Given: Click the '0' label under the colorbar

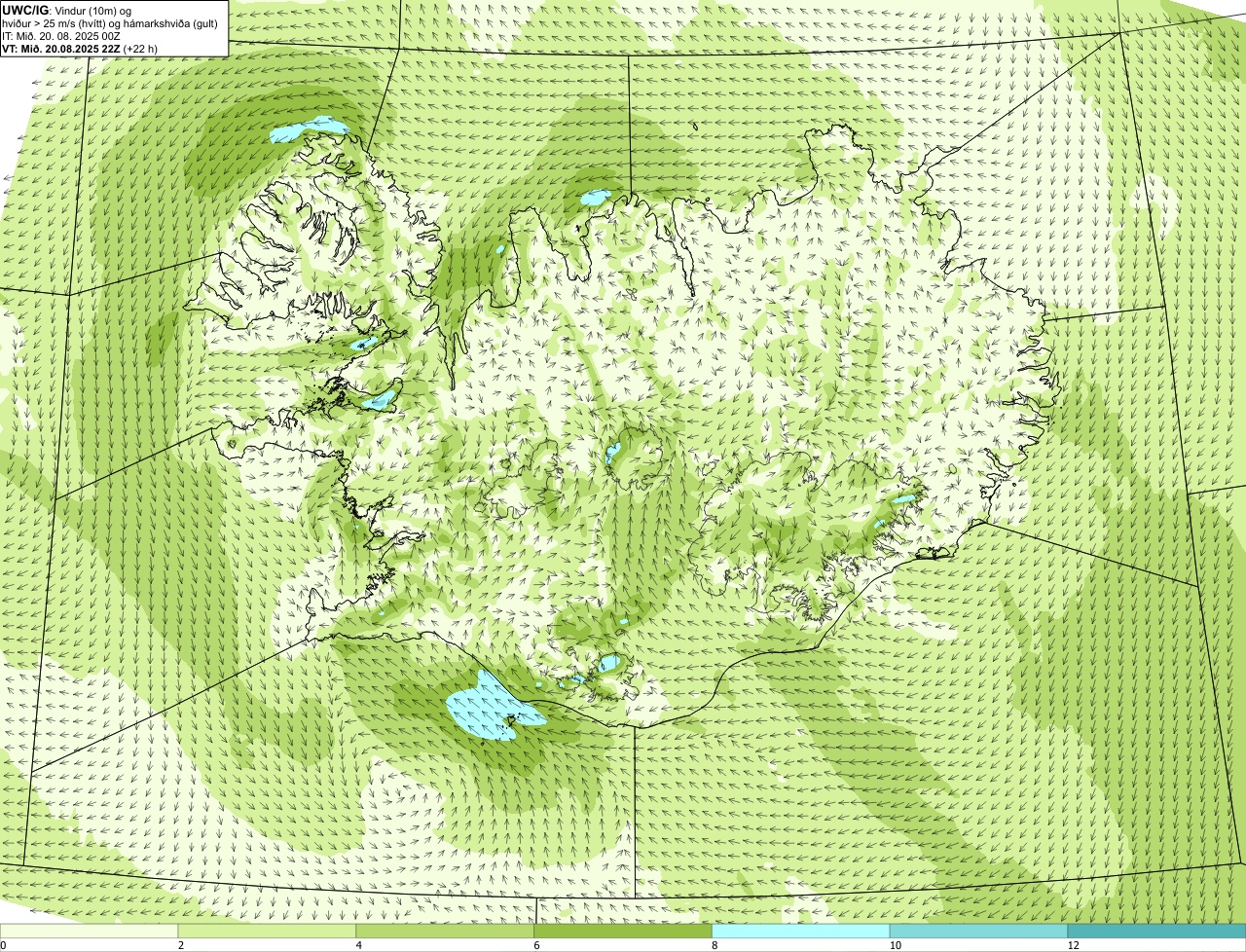Looking at the screenshot, I should (x=3, y=945).
